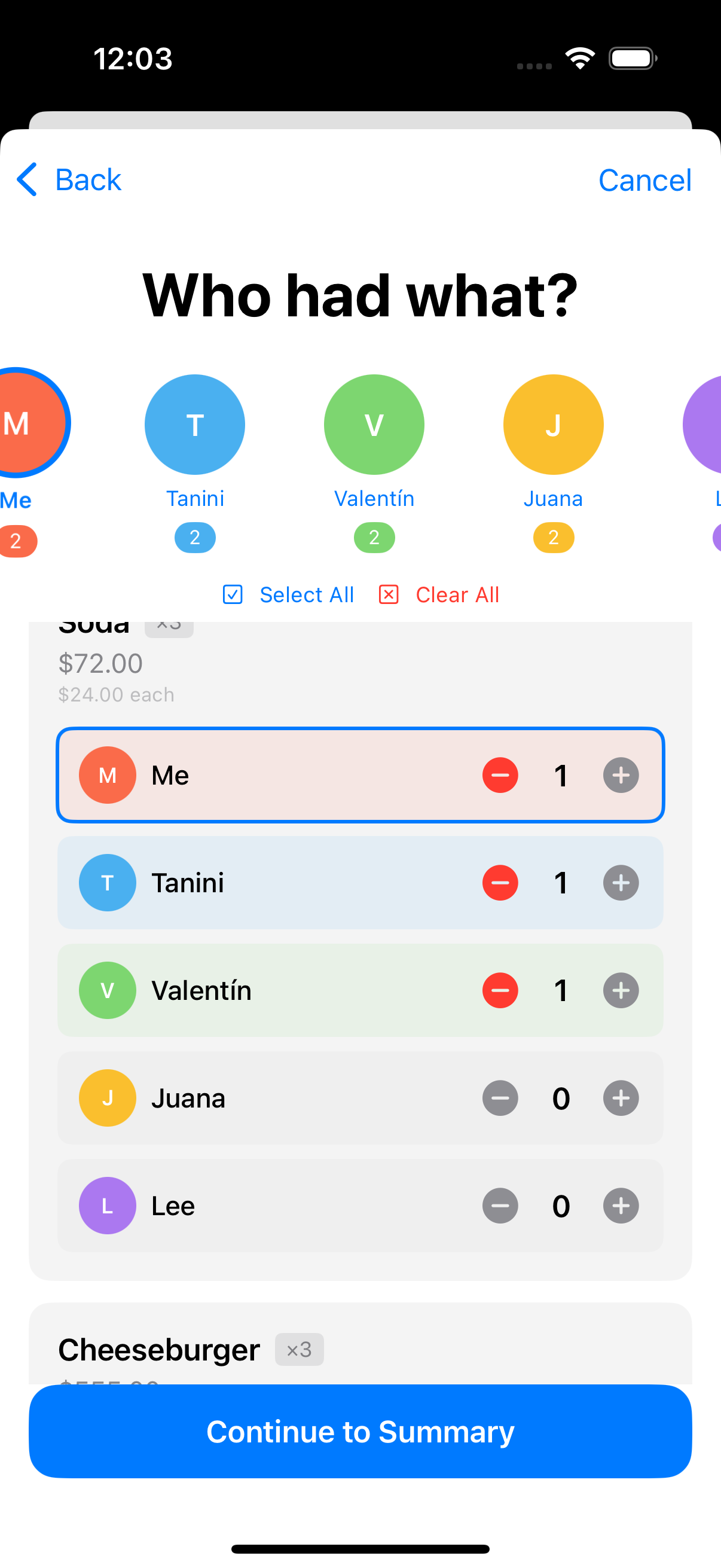Select the Tanini avatar at top
The width and height of the screenshot is (721, 1568).
pos(195,424)
